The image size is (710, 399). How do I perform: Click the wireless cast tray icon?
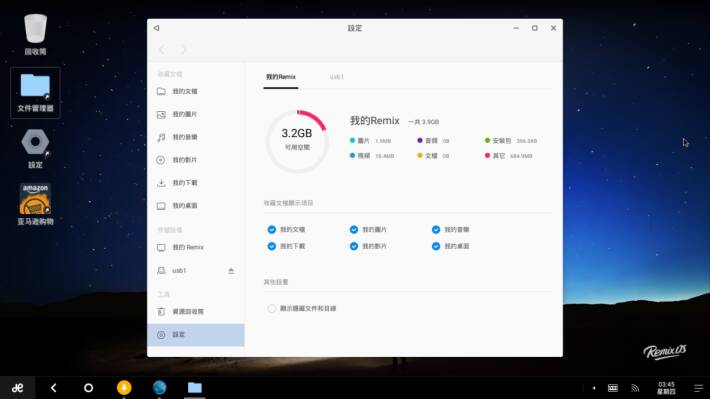635,388
